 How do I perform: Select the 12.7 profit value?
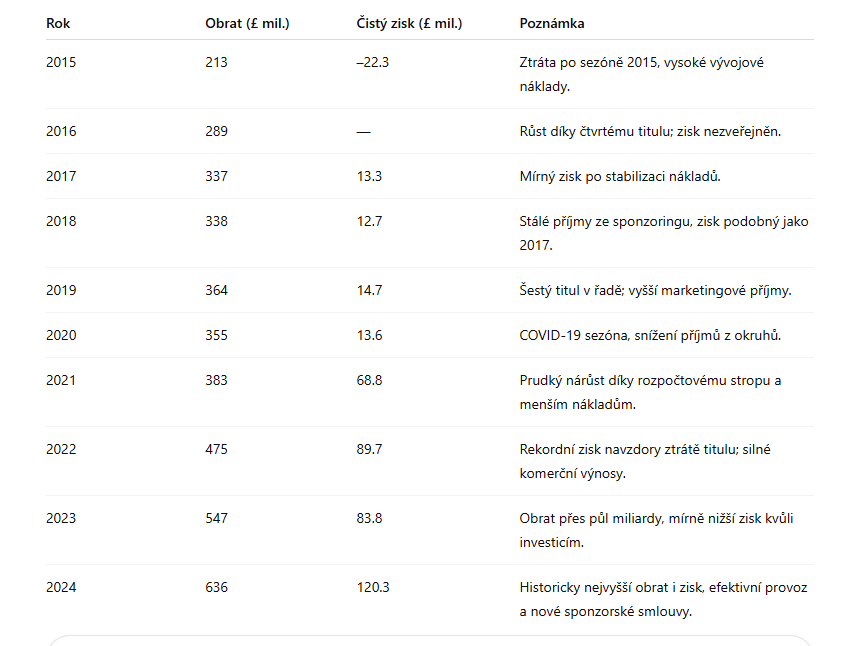point(369,221)
